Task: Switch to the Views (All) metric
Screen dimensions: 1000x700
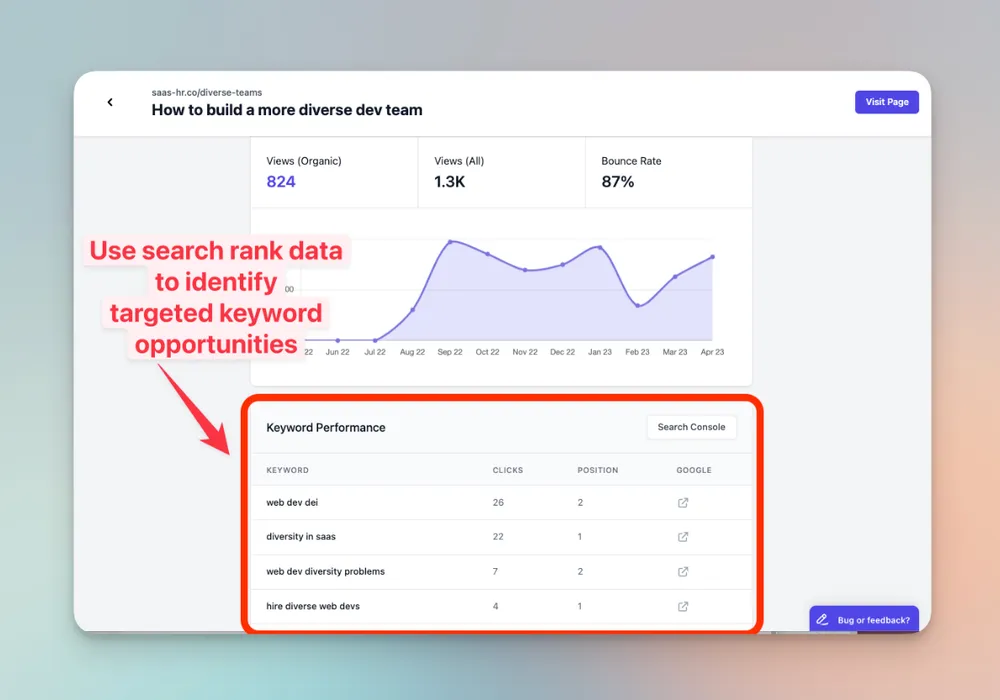Action: [x=501, y=172]
